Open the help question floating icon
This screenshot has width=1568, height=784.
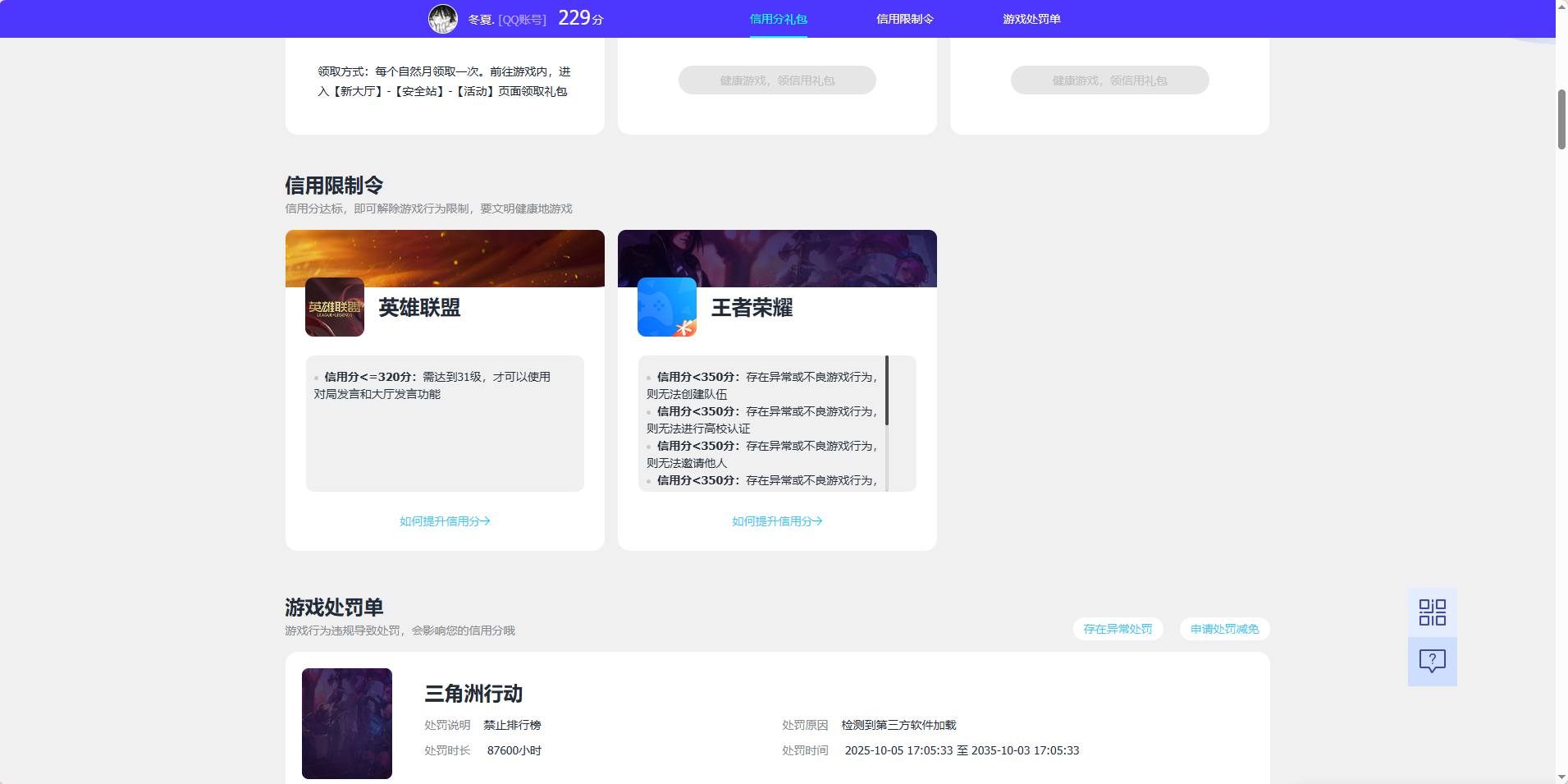click(x=1432, y=662)
